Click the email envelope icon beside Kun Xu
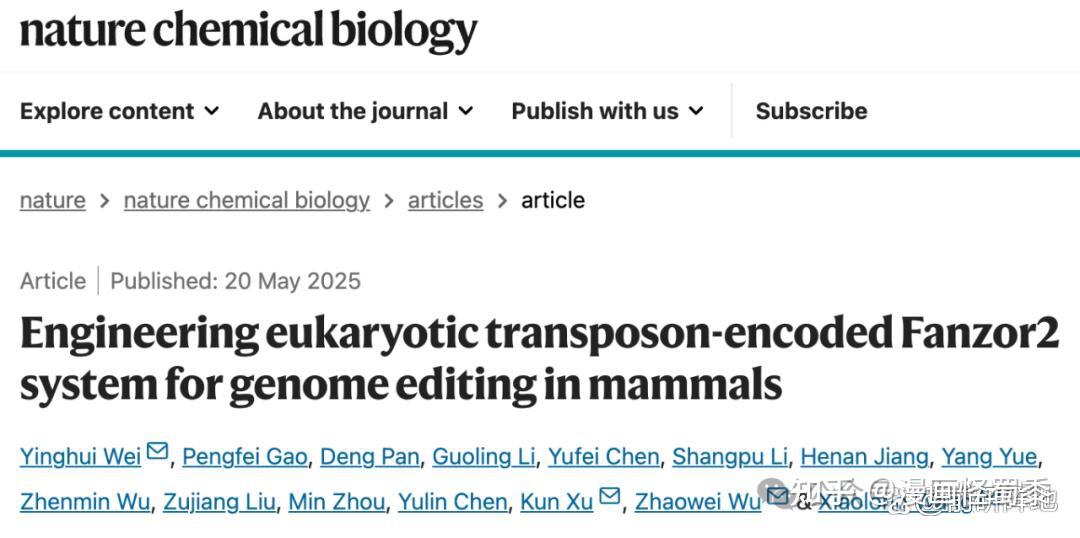The image size is (1080, 538). point(609,496)
